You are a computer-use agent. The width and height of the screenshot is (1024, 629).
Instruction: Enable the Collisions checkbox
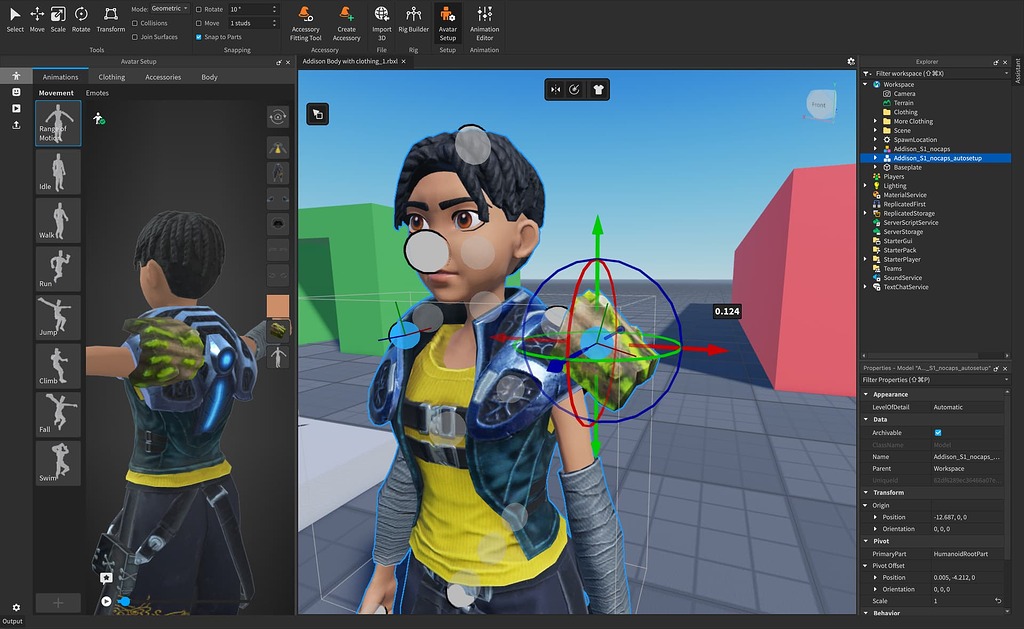tap(133, 23)
